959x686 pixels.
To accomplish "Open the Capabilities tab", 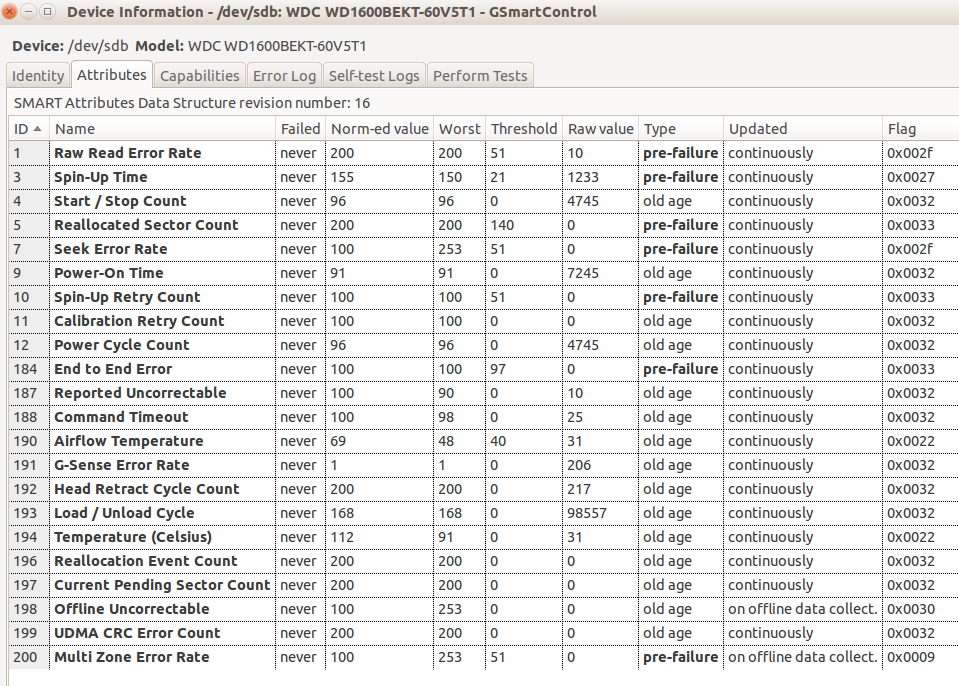I will pos(199,76).
